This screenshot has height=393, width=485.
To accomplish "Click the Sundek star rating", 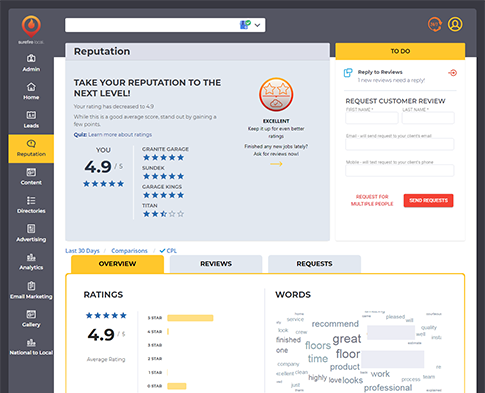I will 163,176.
